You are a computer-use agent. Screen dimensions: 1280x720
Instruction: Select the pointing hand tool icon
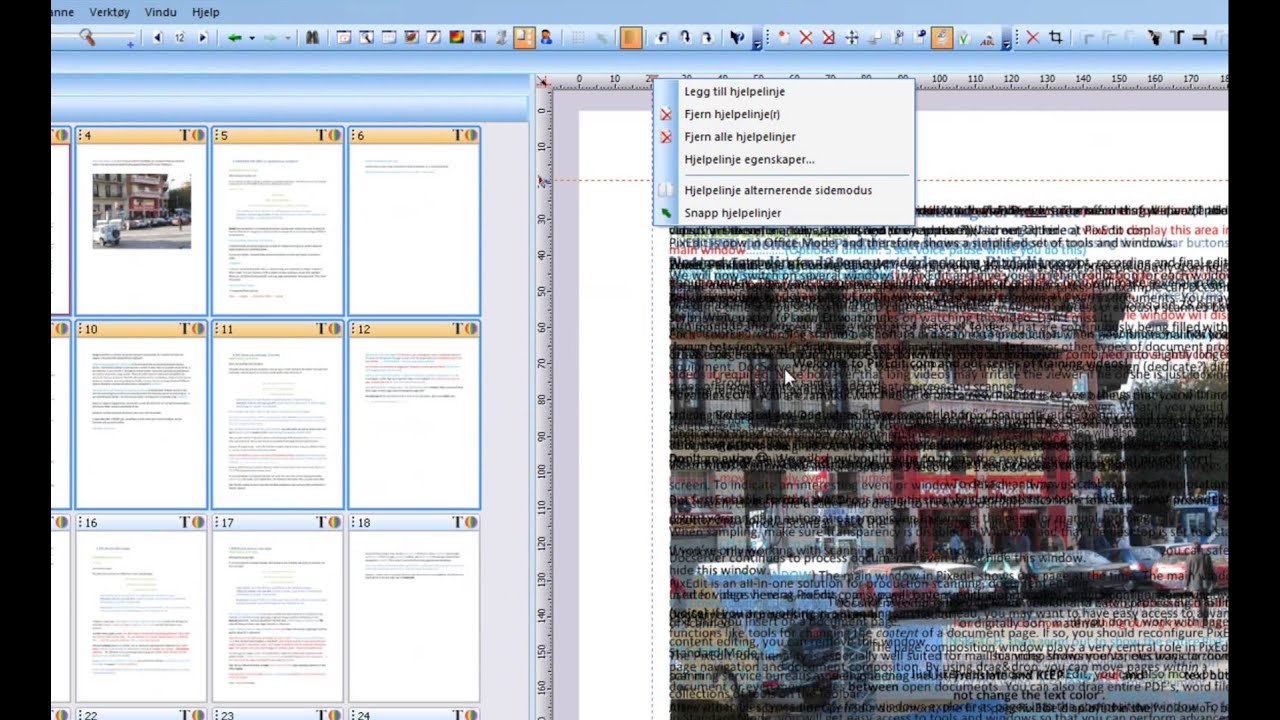1154,37
